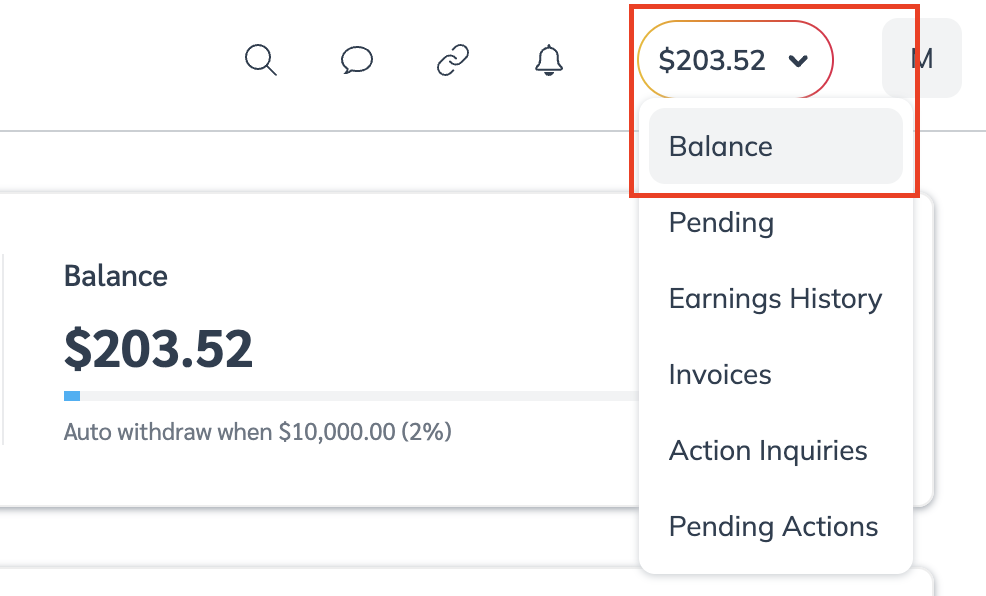
Task: Click the Balance heading in the card
Action: [x=116, y=276]
